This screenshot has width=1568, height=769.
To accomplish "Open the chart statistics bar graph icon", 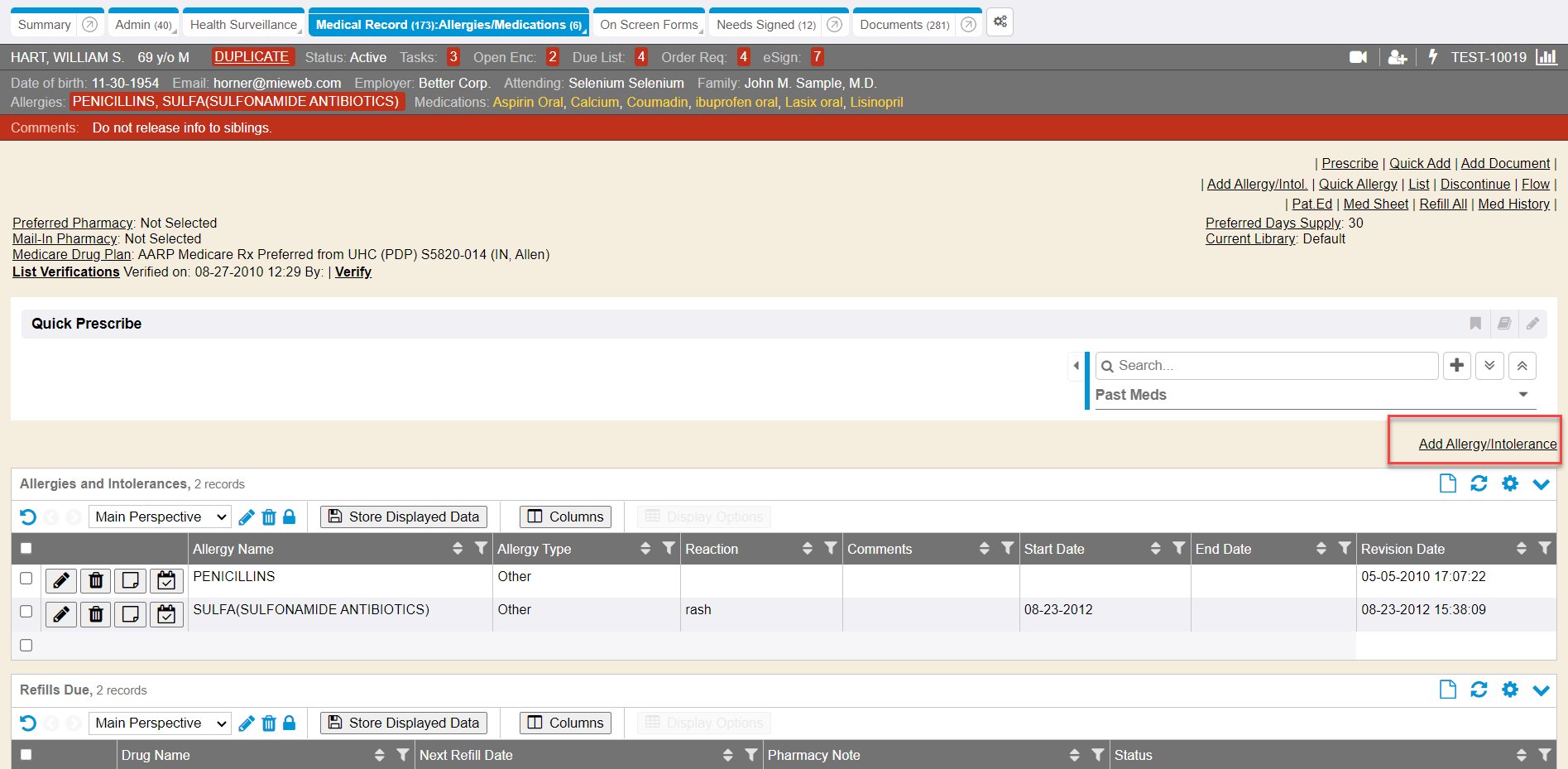I will [x=1546, y=57].
